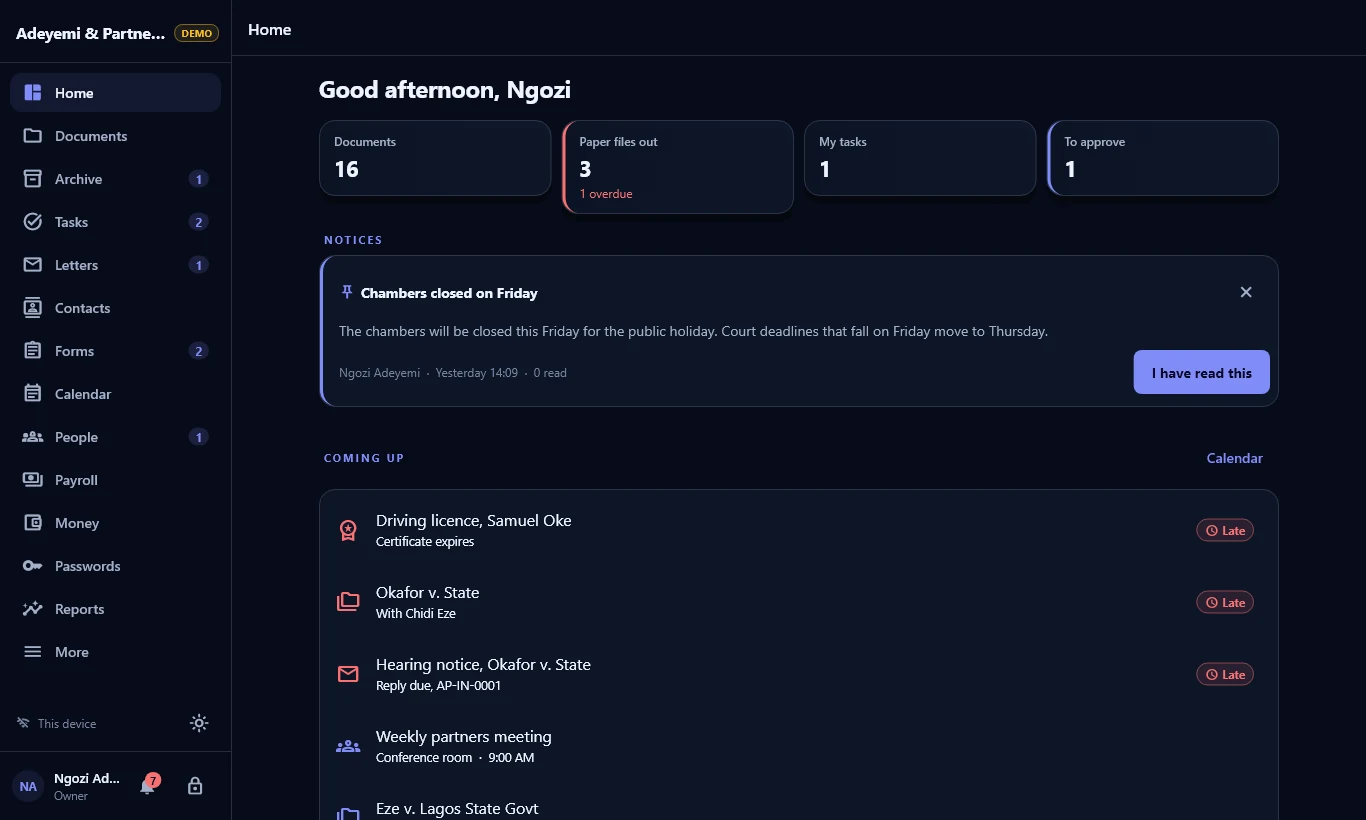Click group icon for Weekly partners meeting
Image resolution: width=1366 pixels, height=820 pixels.
[x=348, y=746]
